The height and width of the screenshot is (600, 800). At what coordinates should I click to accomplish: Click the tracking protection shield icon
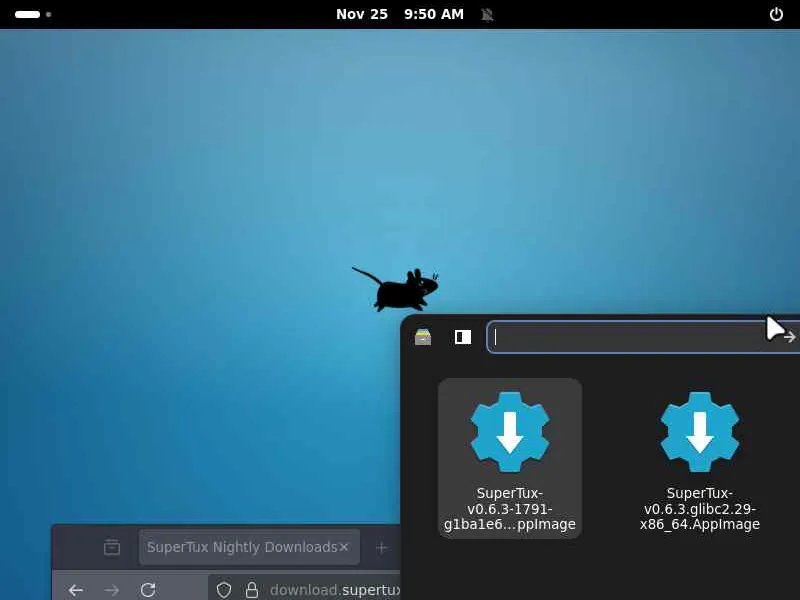(224, 590)
